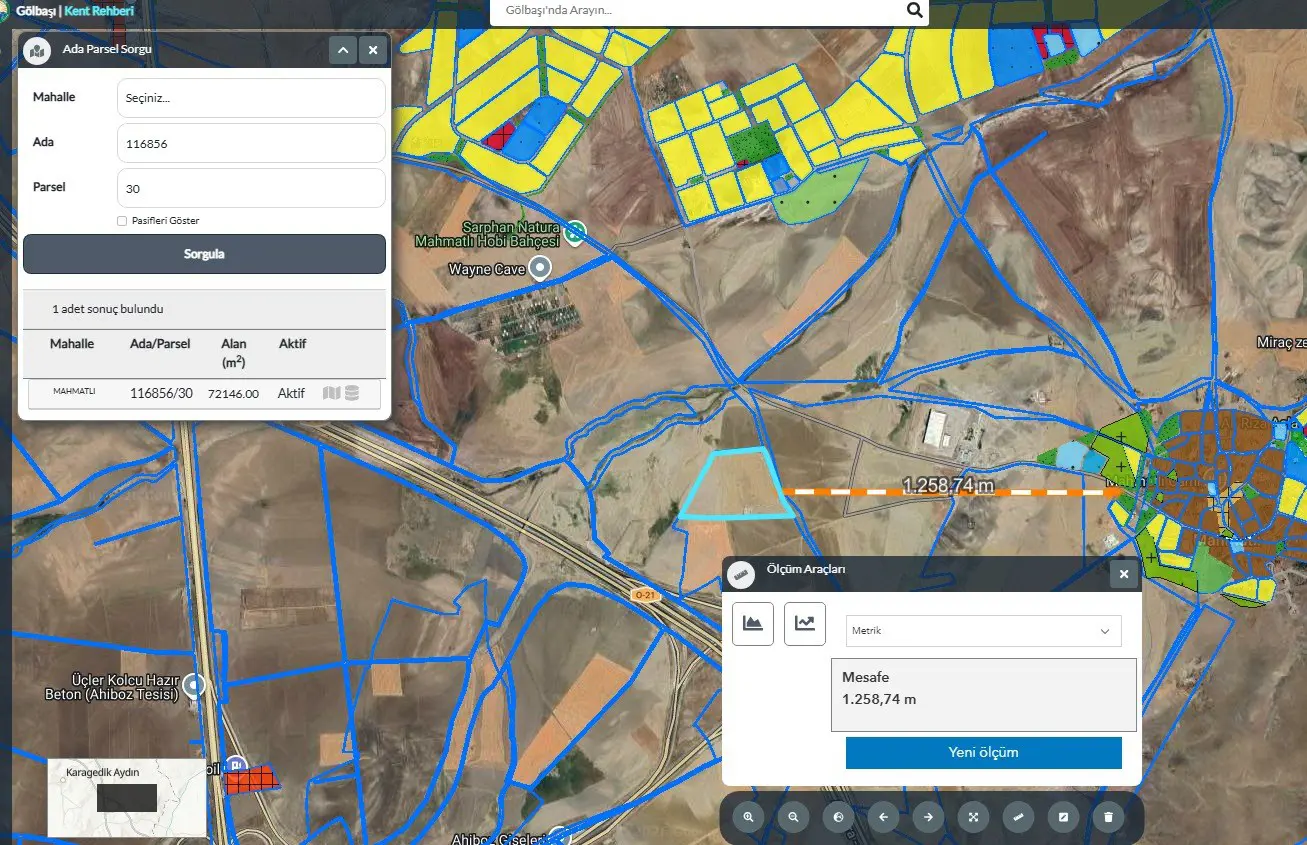The height and width of the screenshot is (845, 1307).
Task: Click the Wayne Cave location marker
Action: pyautogui.click(x=540, y=268)
